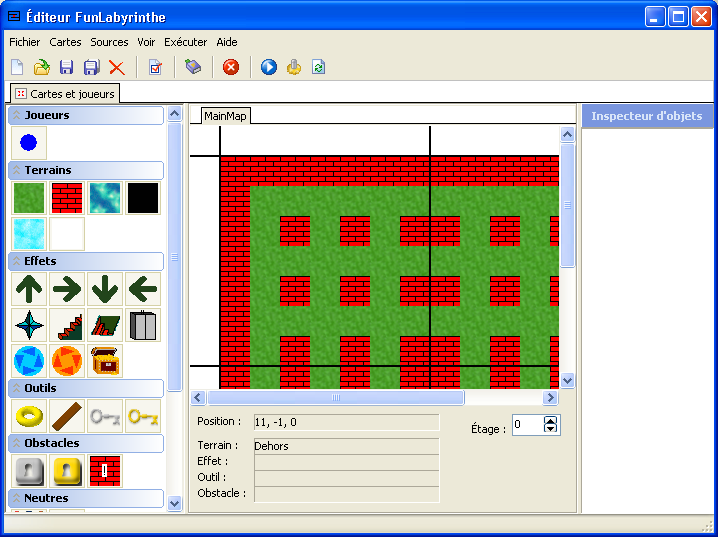This screenshot has width=718, height=537.
Task: Open the Fichier menu
Action: 25,42
